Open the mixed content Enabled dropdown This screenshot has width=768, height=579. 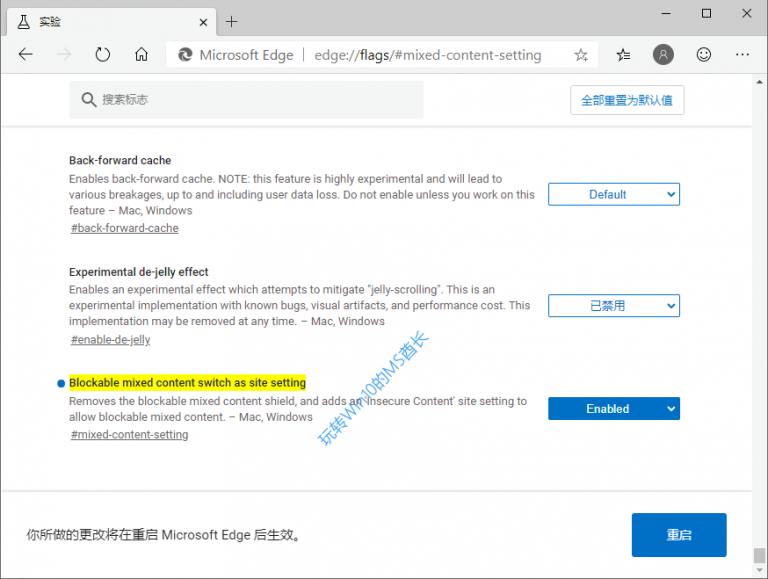coord(614,409)
